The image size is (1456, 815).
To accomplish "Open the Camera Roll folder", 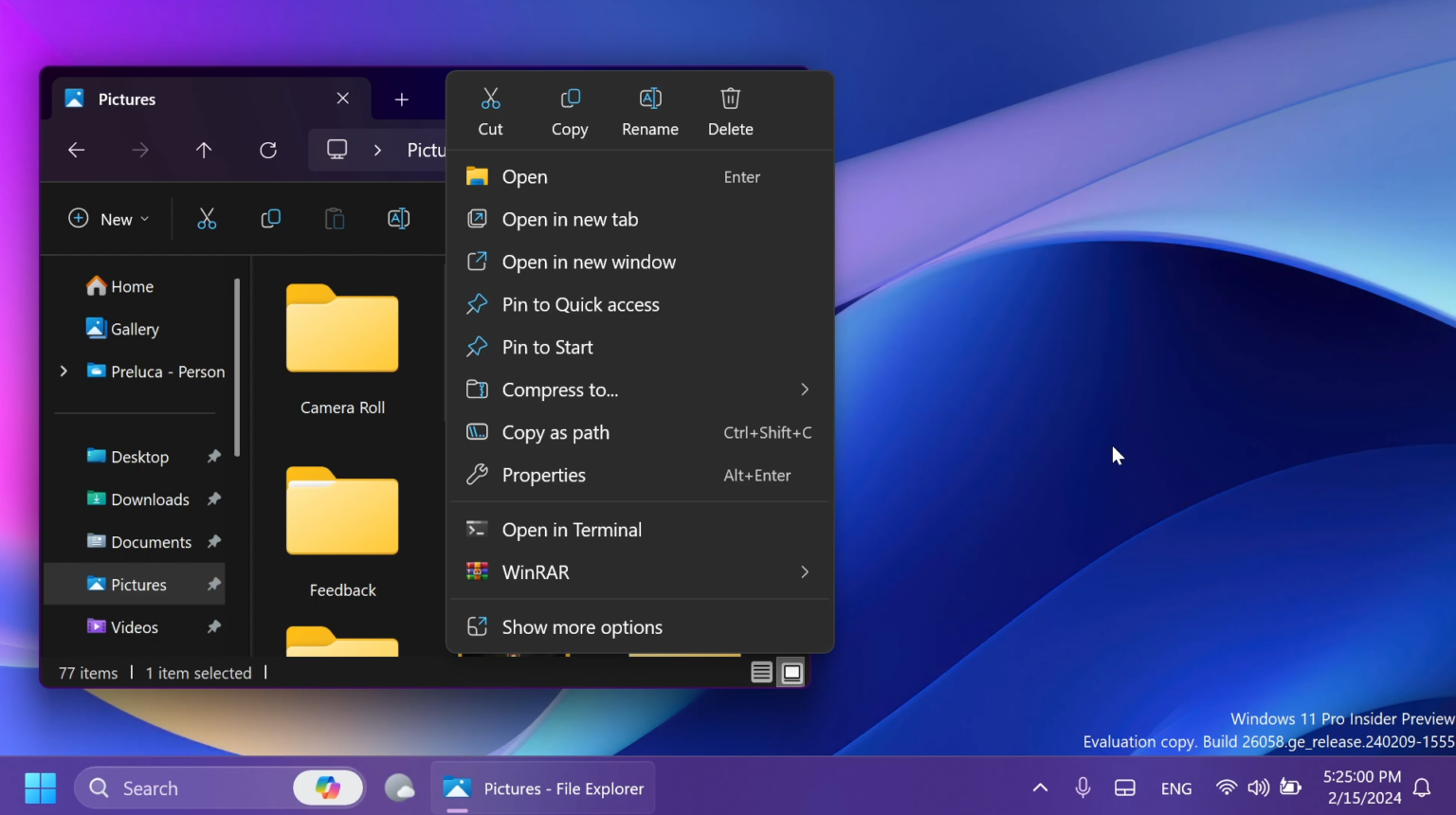I will (x=342, y=330).
